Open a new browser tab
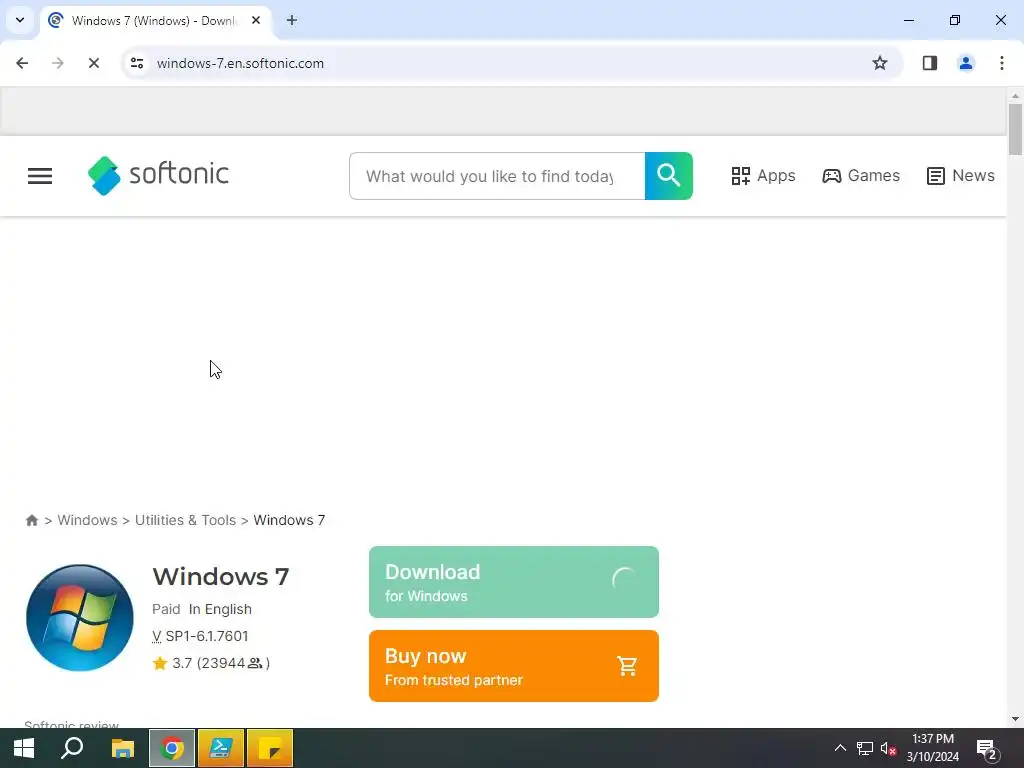This screenshot has height=768, width=1024. point(292,20)
